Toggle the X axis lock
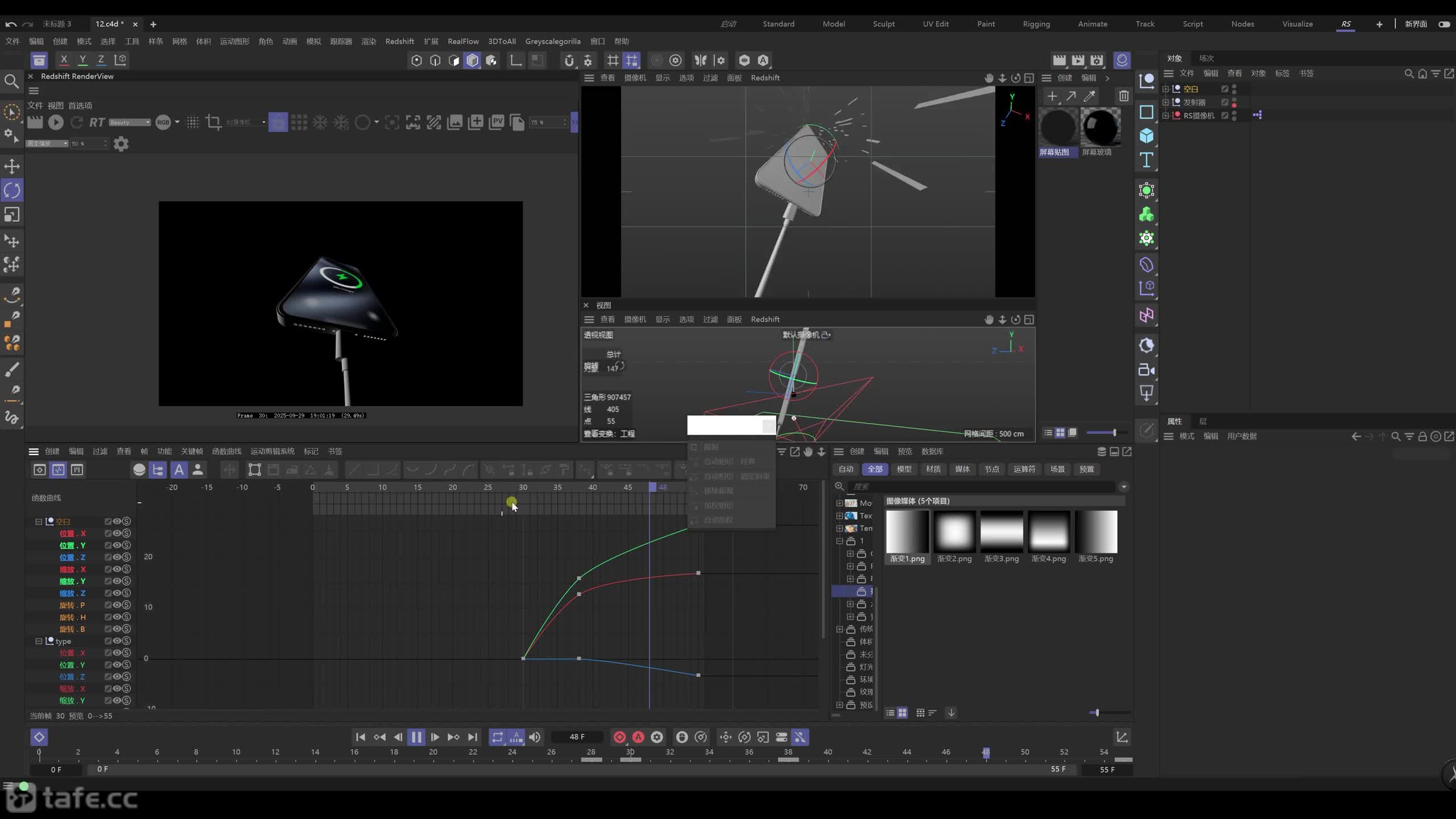 [64, 60]
